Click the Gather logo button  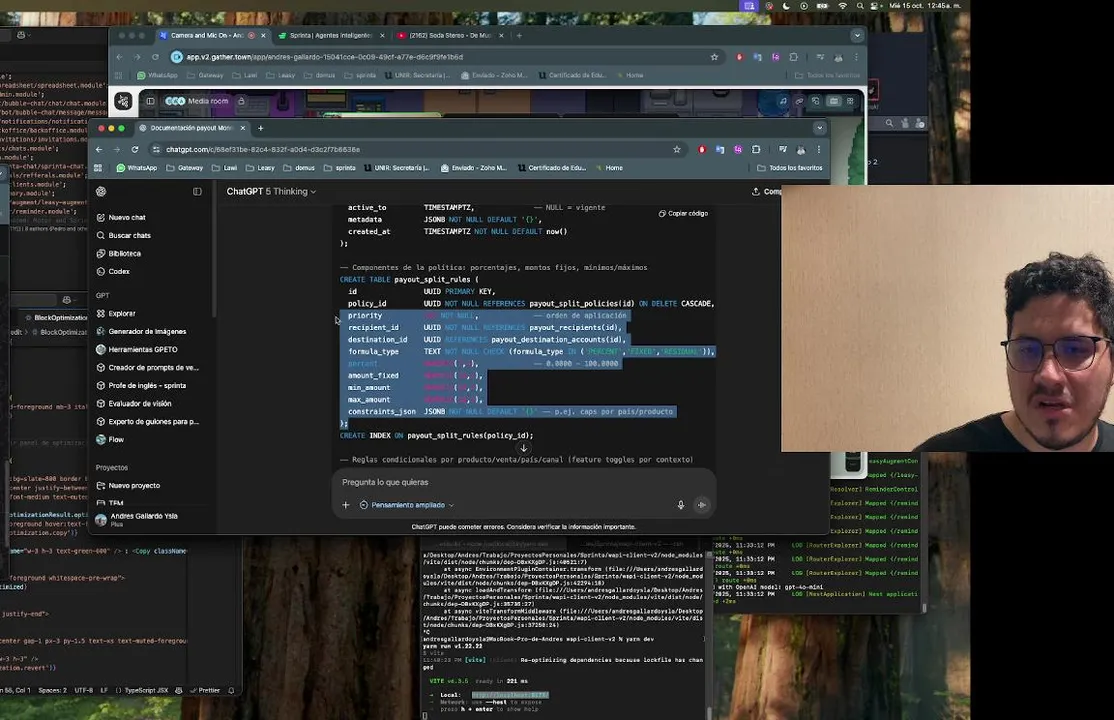(x=123, y=101)
